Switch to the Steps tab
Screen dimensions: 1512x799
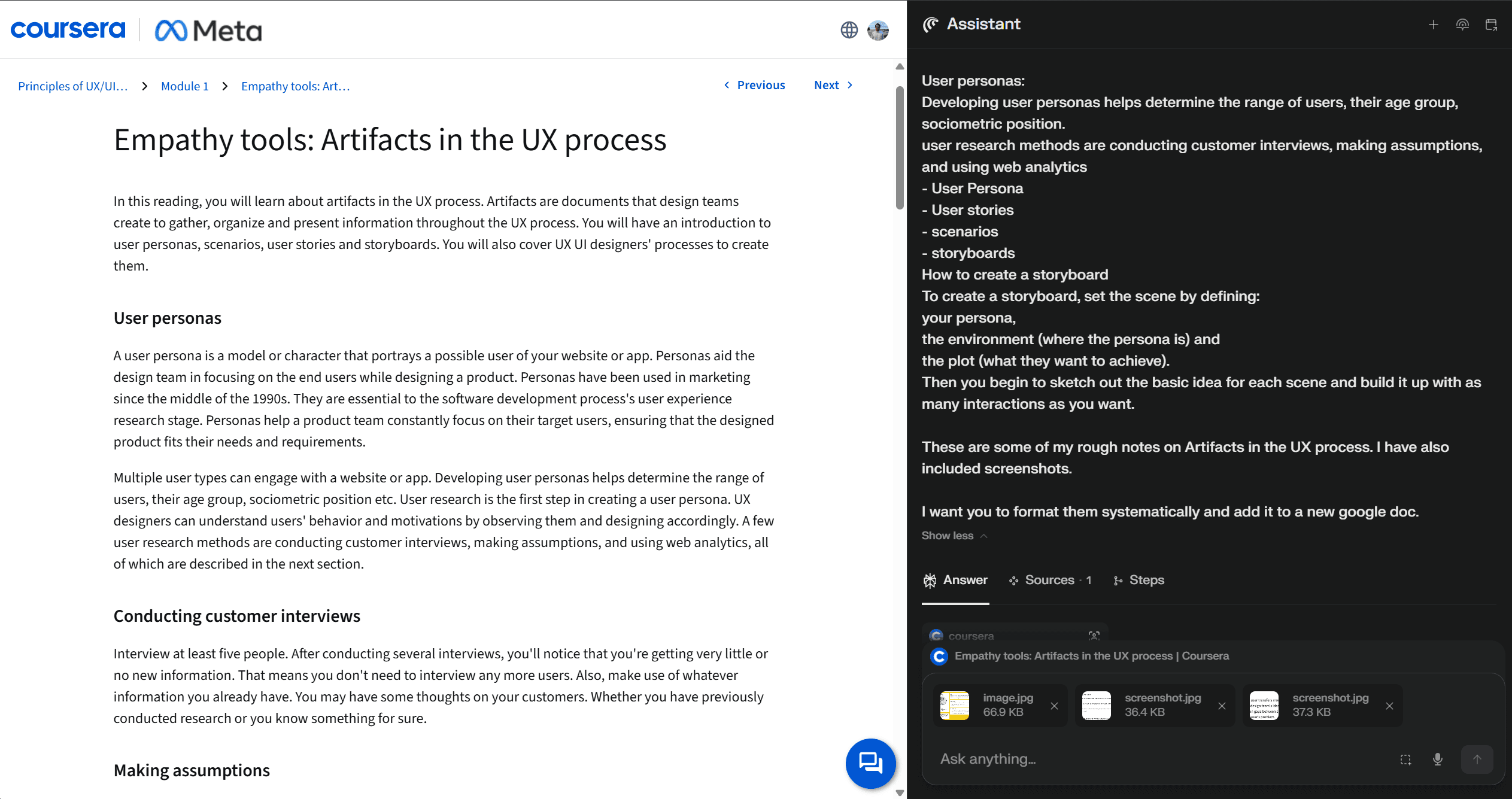(1138, 580)
